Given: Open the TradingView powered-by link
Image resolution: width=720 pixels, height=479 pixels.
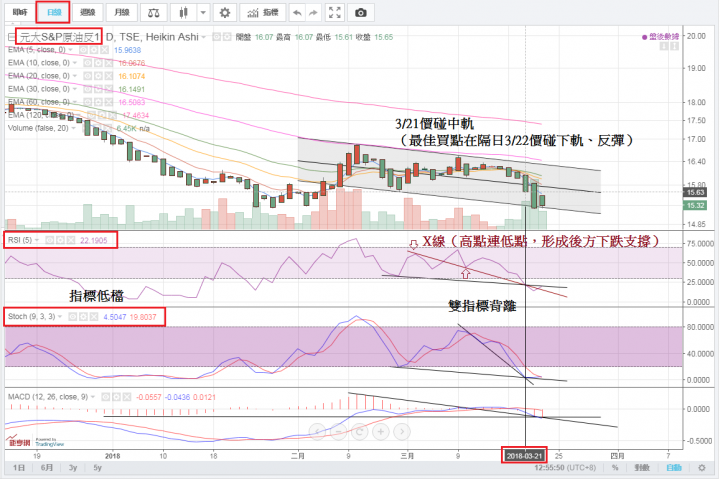Looking at the screenshot, I should tap(50, 443).
